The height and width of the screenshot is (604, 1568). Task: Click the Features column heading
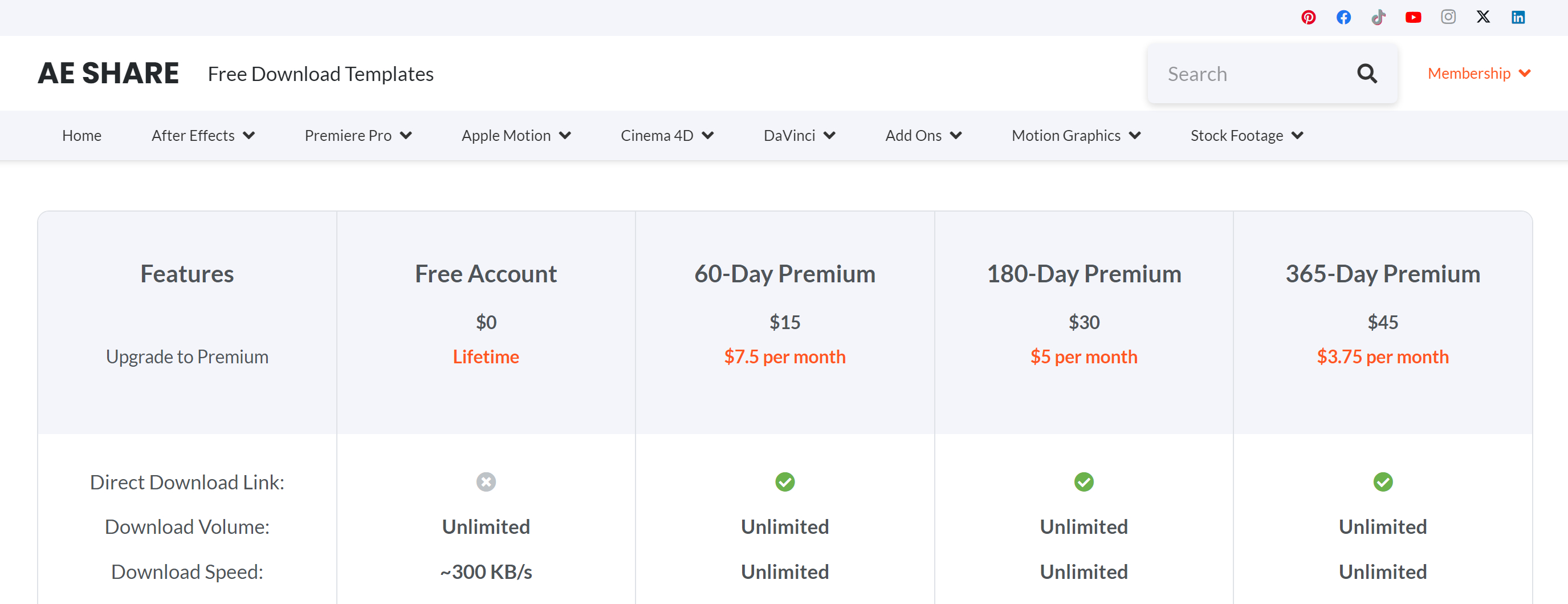click(x=187, y=273)
